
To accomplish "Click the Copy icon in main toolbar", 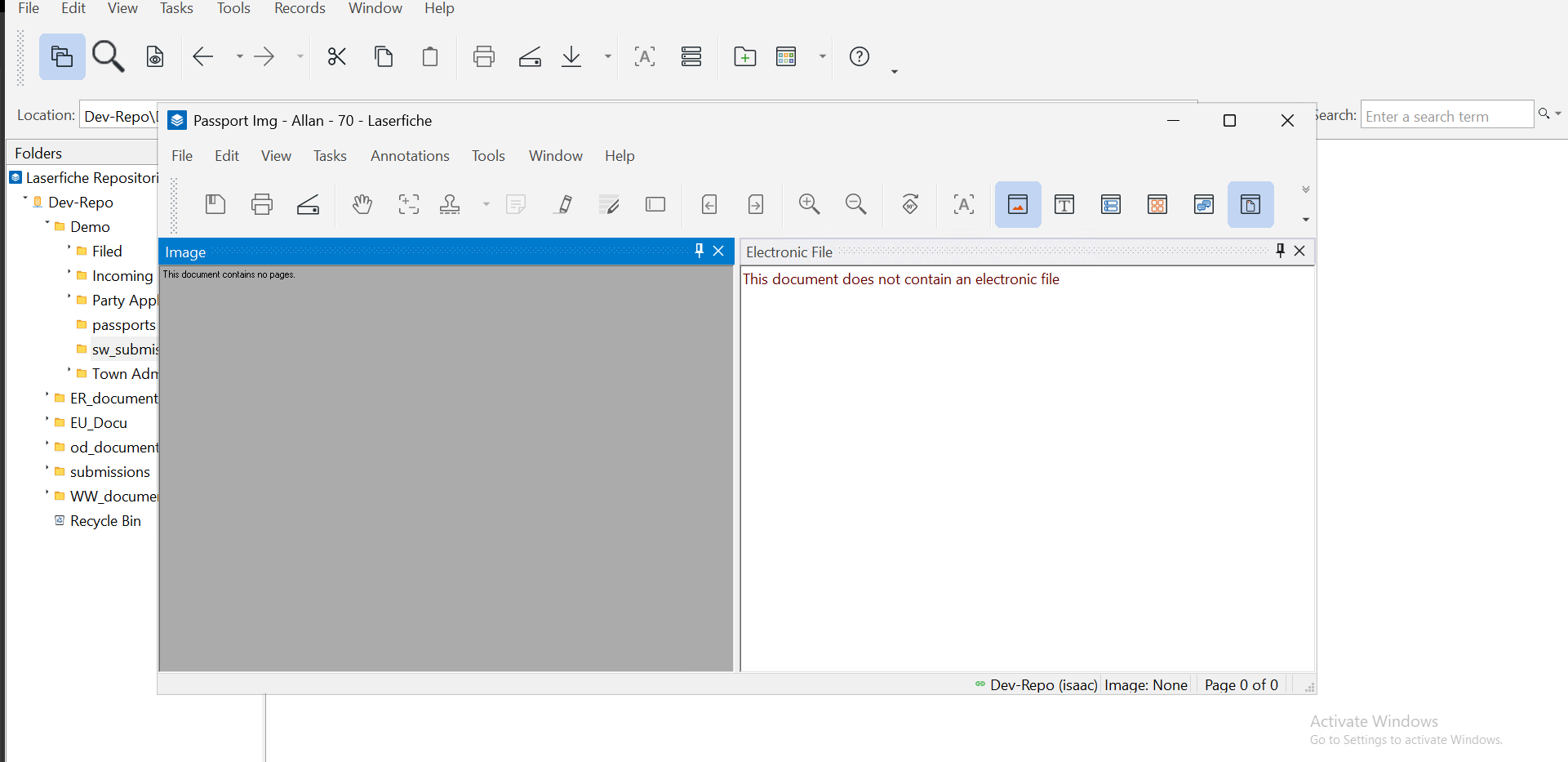I will (x=384, y=56).
